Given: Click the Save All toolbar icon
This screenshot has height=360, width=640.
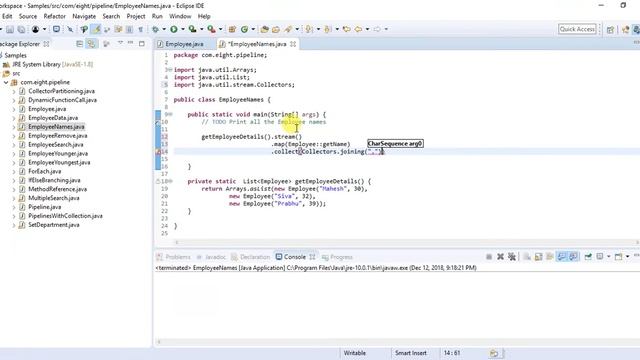Looking at the screenshot, I should tap(21, 29).
